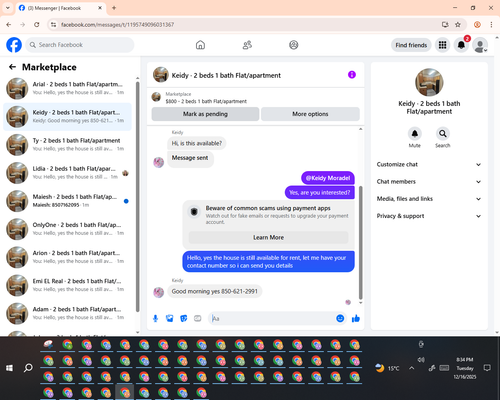Choose a sticker icon in composer
The height and width of the screenshot is (400, 500).
(184, 319)
